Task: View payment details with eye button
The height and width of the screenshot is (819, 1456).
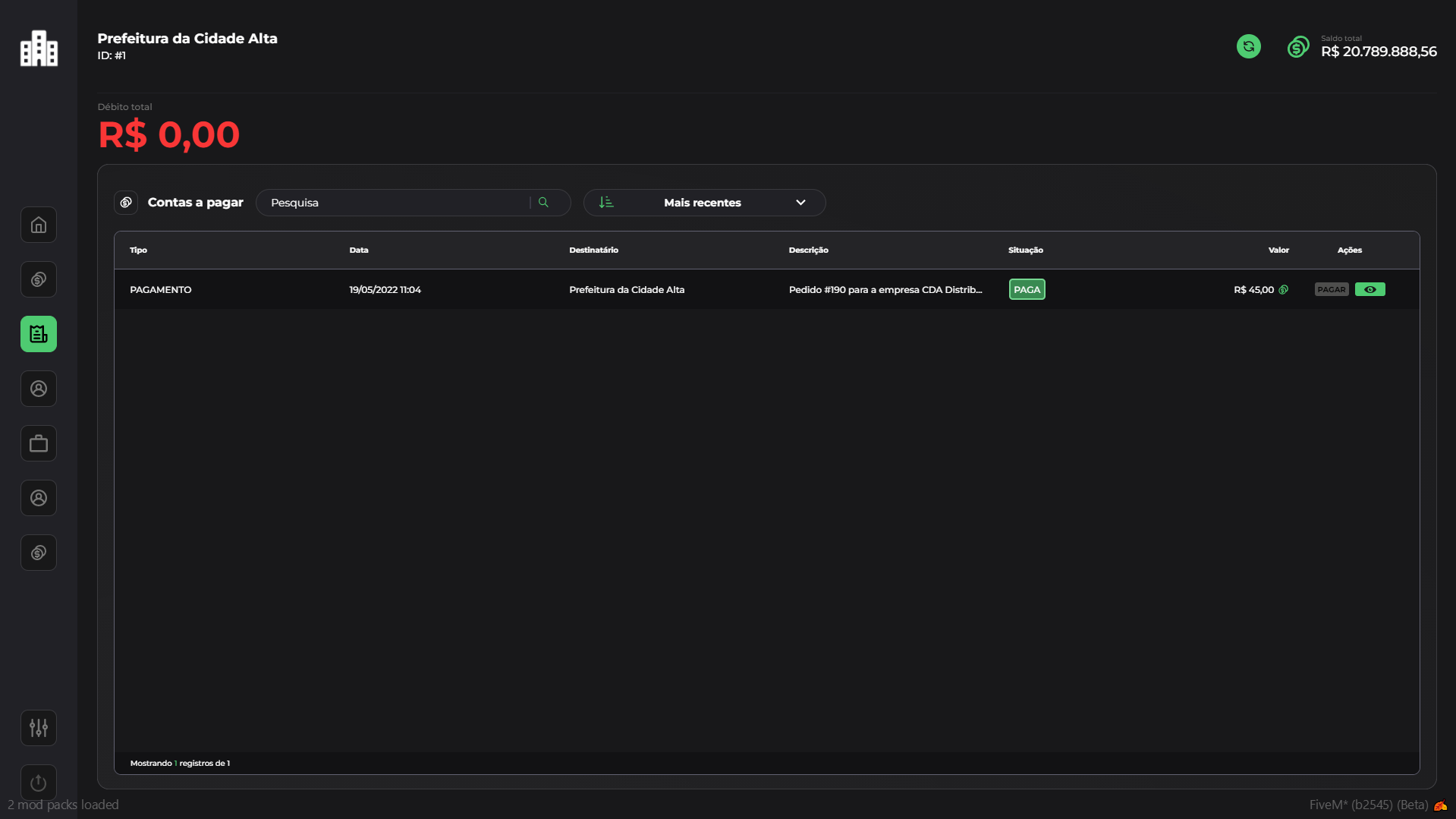Action: coord(1370,290)
